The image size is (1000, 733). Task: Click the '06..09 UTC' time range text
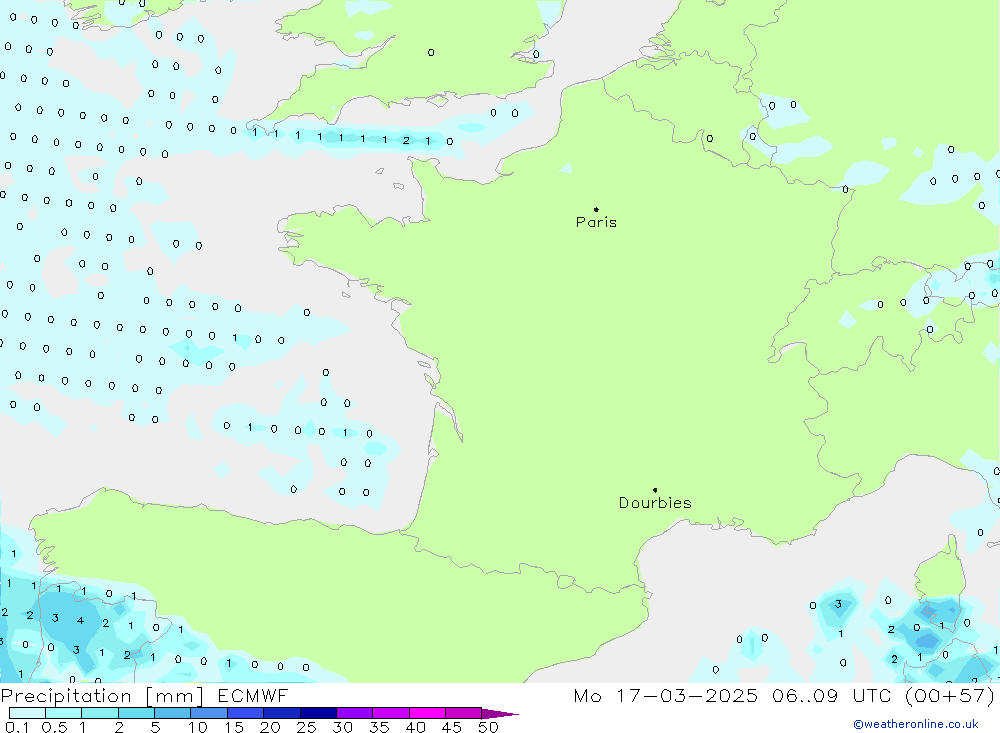831,695
